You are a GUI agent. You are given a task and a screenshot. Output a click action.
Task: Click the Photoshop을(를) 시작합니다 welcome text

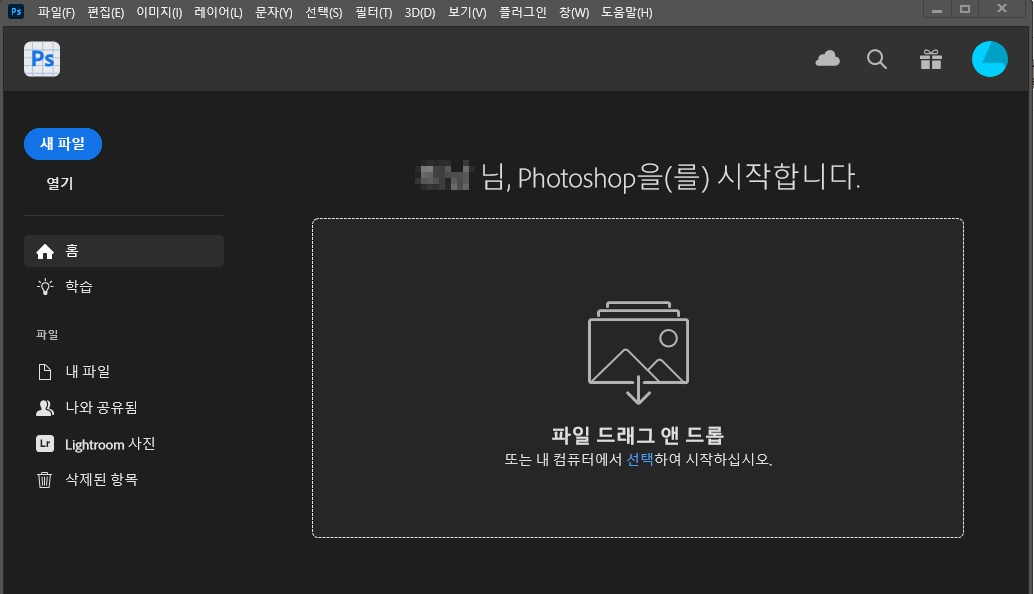(688, 177)
